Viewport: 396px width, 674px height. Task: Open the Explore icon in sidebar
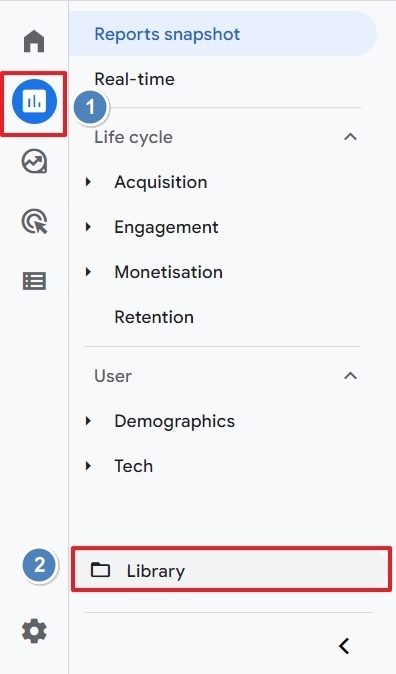[x=34, y=162]
